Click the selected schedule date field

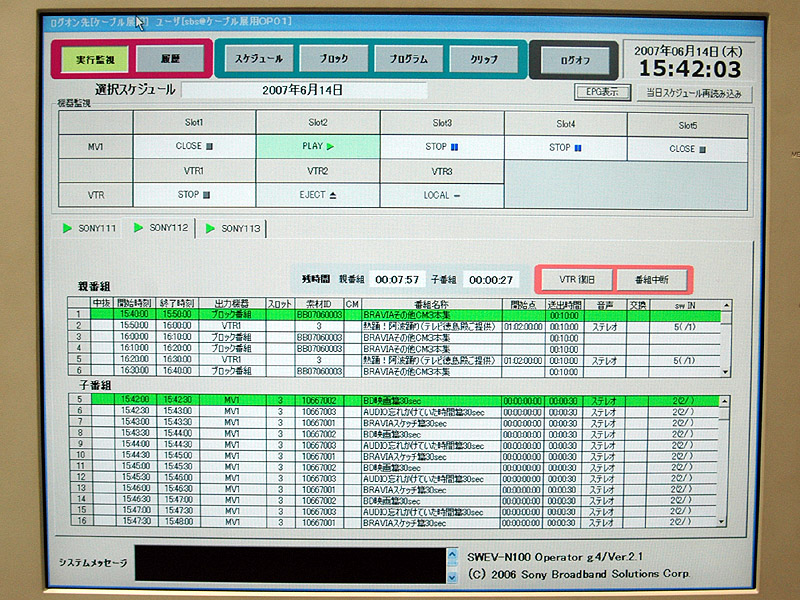click(303, 90)
